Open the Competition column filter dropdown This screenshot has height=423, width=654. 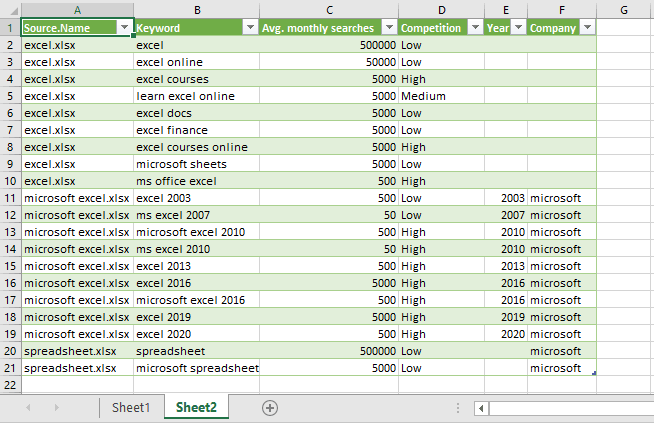tap(475, 28)
